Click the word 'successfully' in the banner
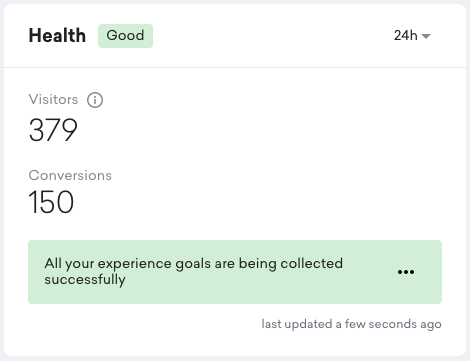 (85, 280)
